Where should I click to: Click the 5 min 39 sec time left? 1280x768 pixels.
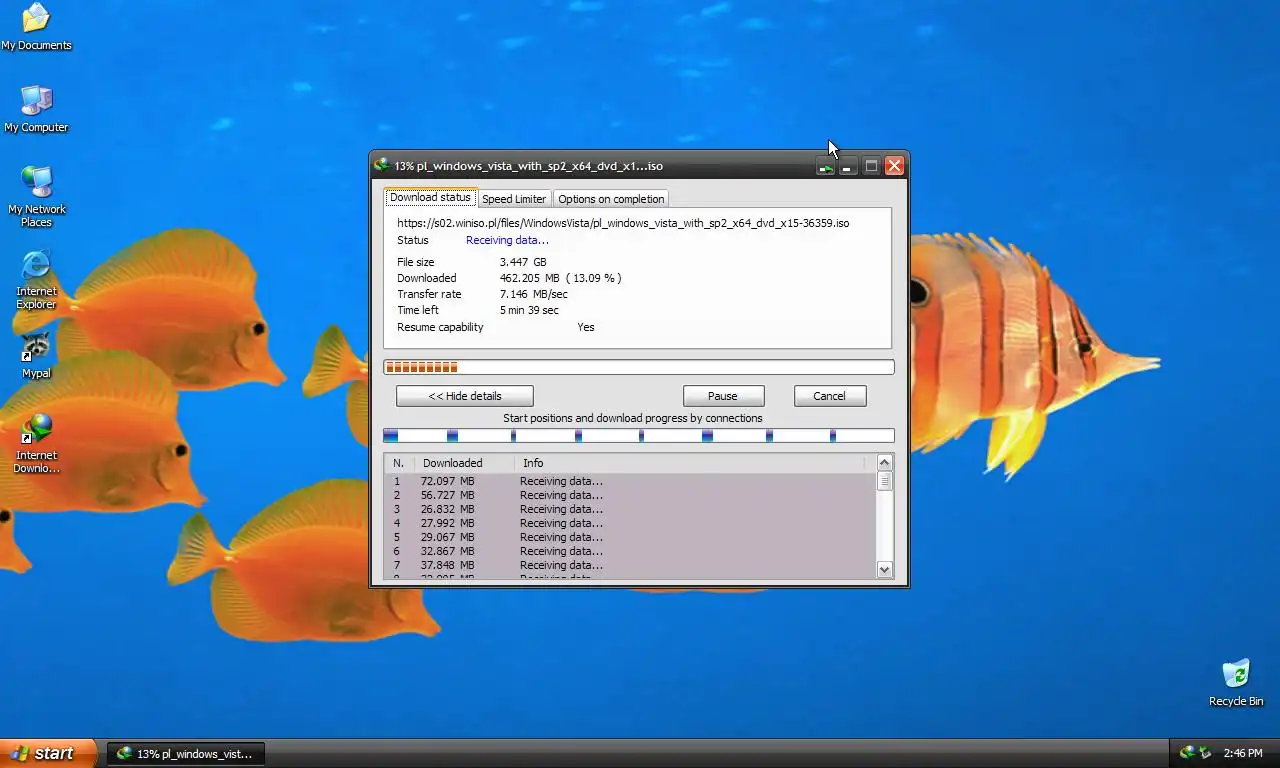[529, 310]
